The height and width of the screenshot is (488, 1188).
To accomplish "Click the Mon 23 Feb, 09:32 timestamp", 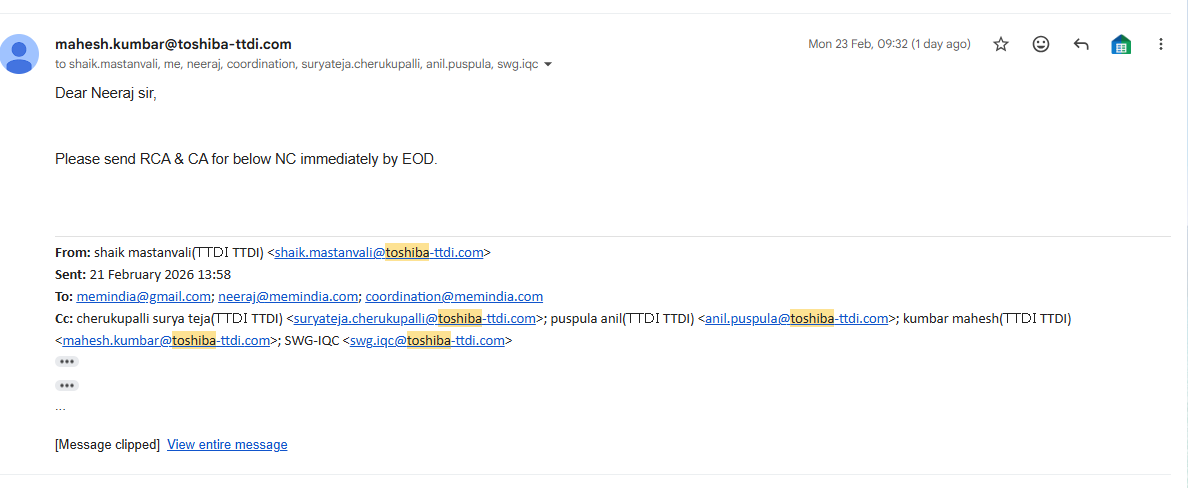I will [x=889, y=44].
